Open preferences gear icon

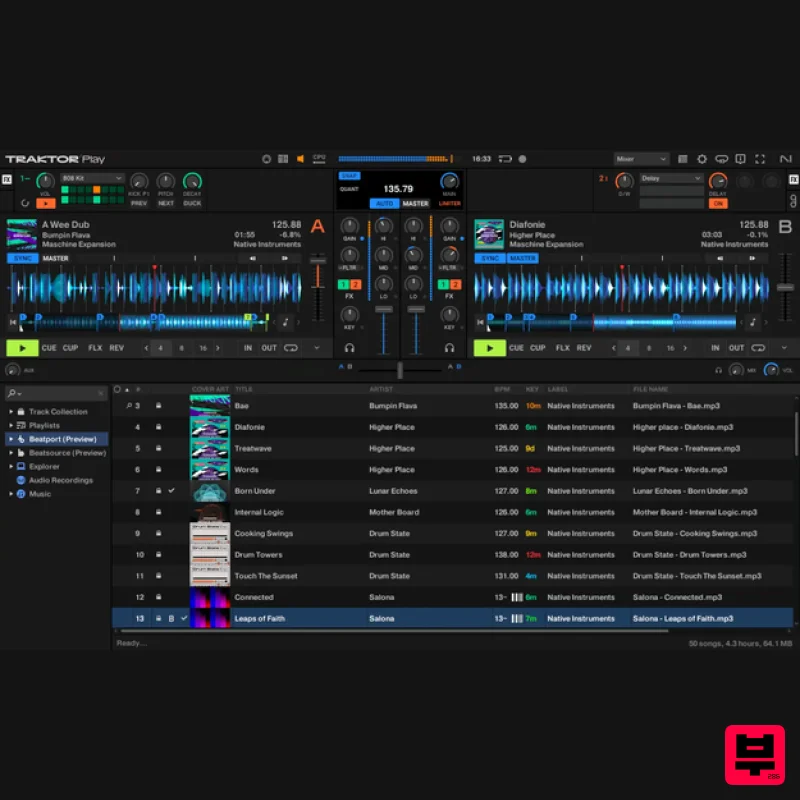click(x=702, y=159)
